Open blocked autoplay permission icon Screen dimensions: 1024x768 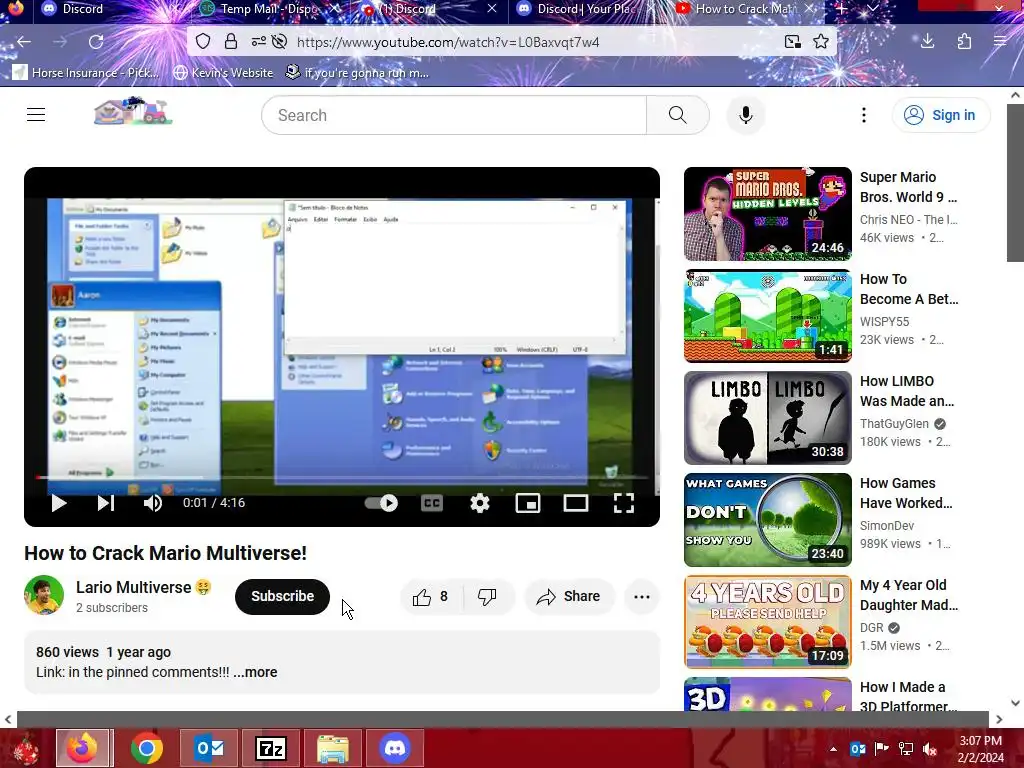pos(280,42)
